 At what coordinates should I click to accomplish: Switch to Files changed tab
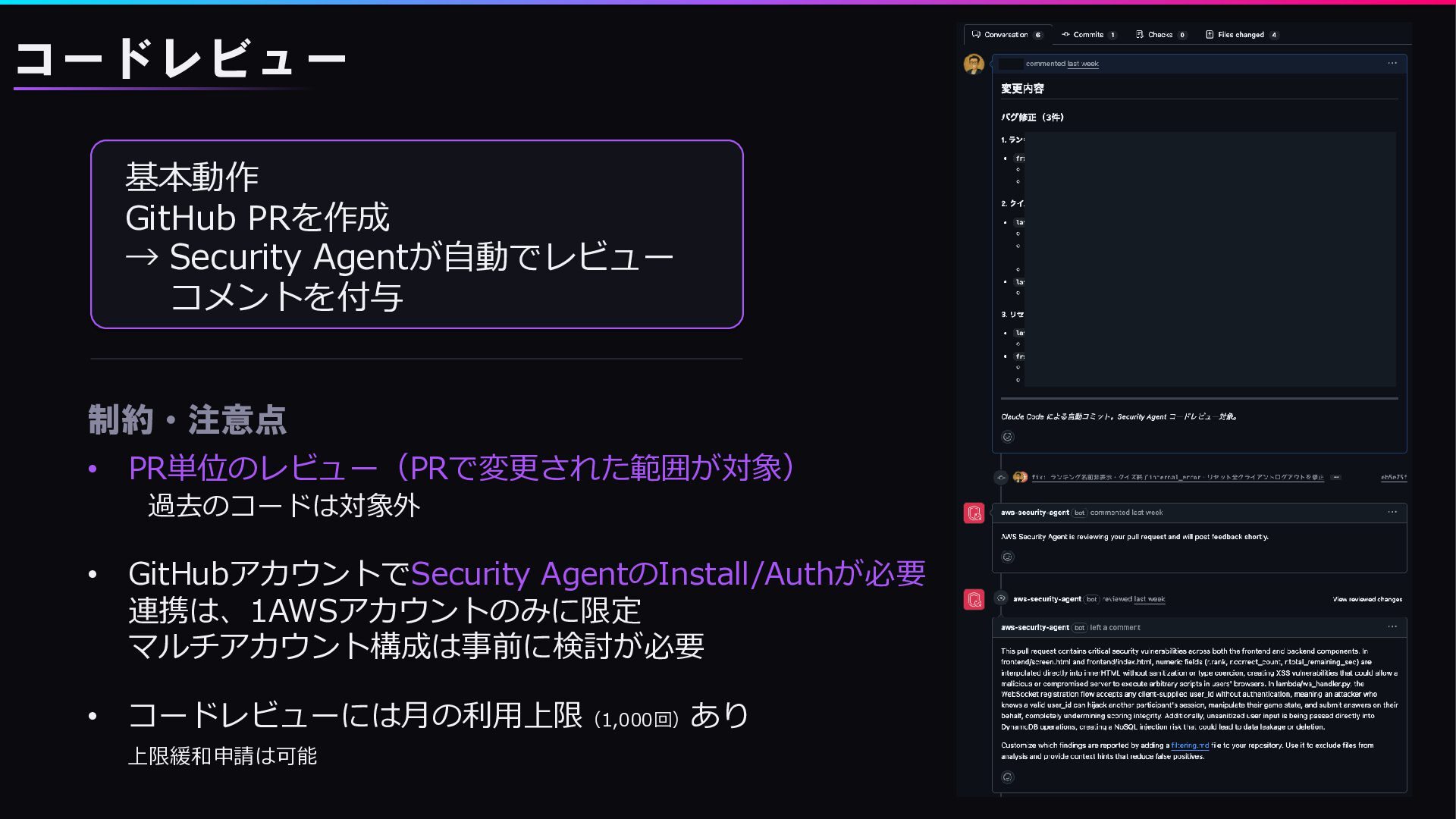(1241, 35)
